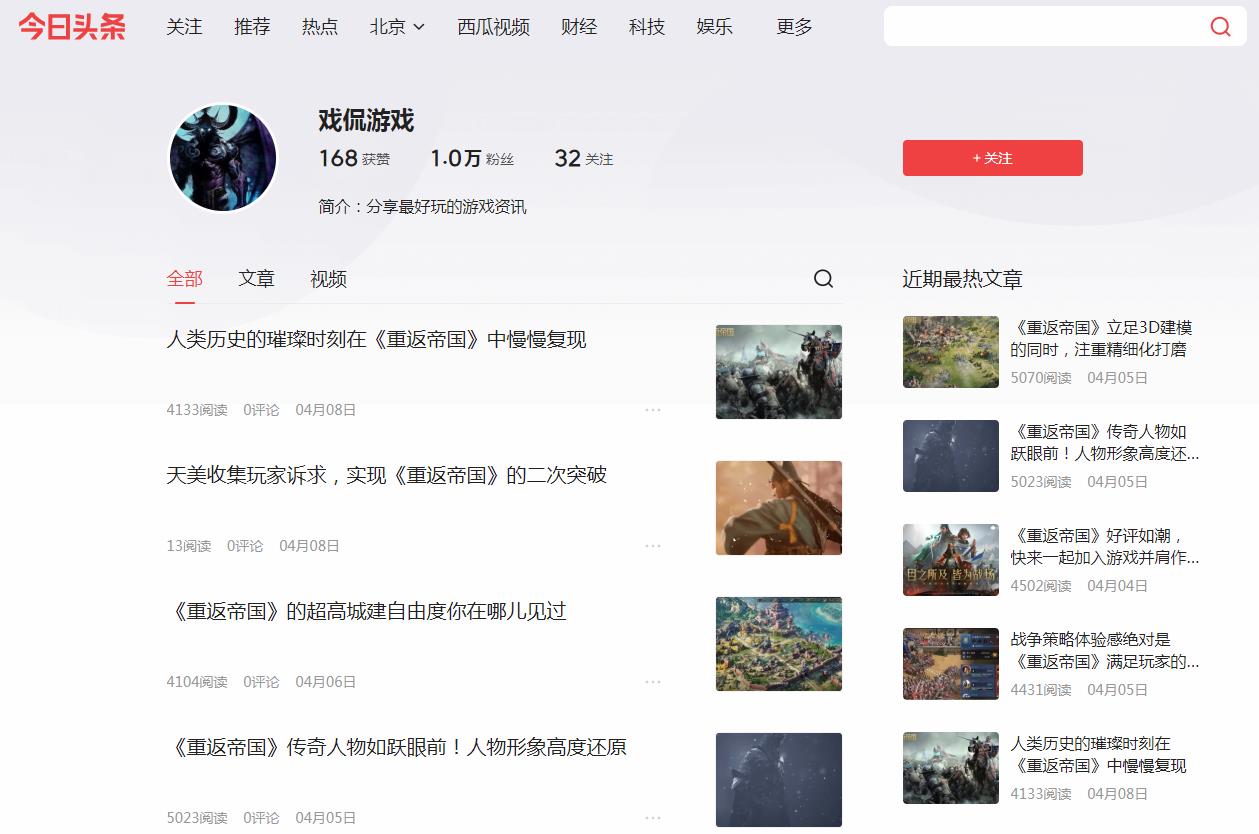Open article 天美收集玩家诉求，实现《重返帝国》的二次突破

click(x=386, y=475)
